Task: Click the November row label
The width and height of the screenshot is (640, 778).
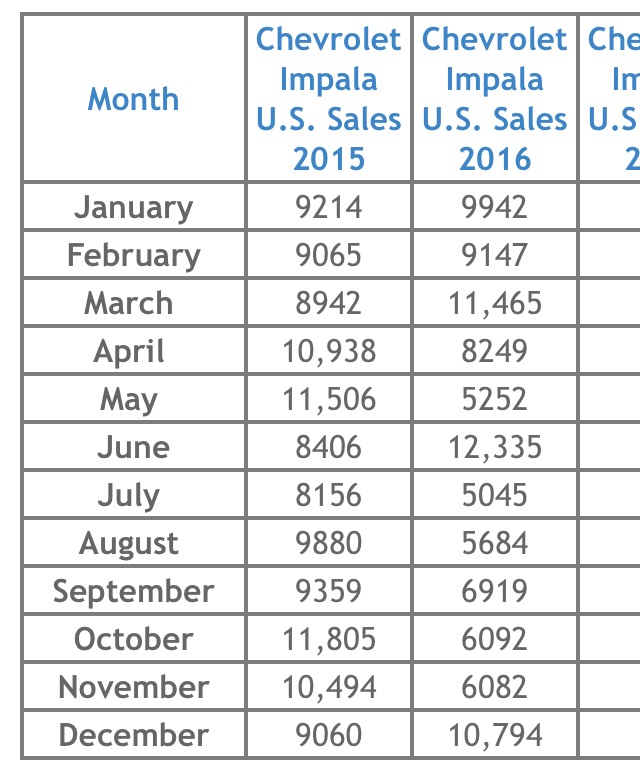Action: point(134,687)
